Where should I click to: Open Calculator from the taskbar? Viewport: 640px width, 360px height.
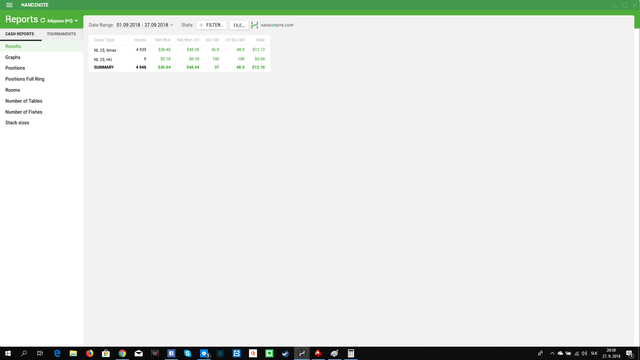point(351,353)
